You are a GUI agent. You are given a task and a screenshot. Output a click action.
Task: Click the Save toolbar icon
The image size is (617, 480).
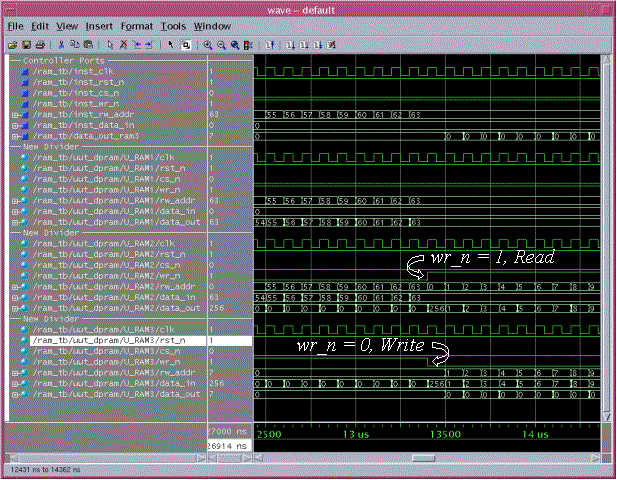click(25, 45)
